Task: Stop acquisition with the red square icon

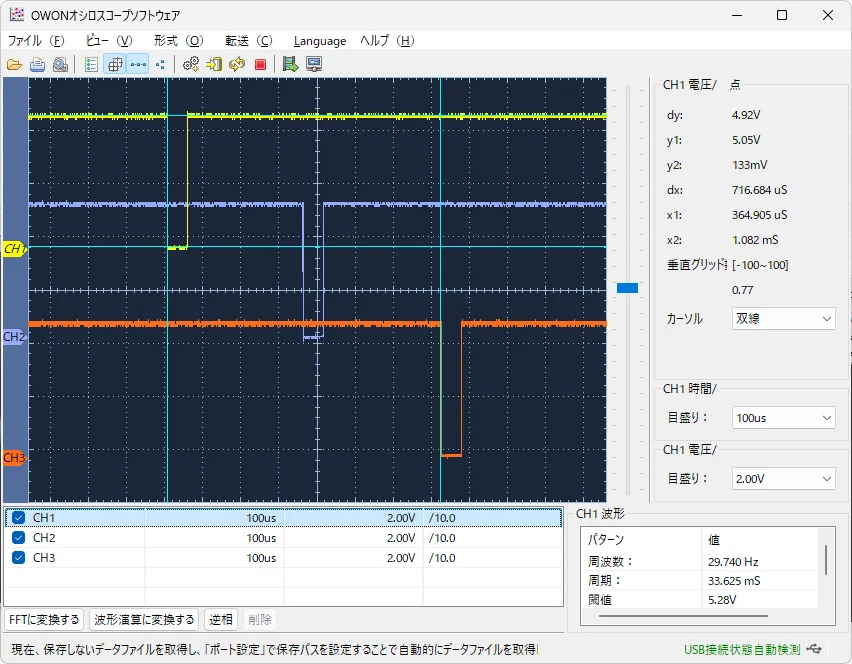Action: [x=260, y=65]
